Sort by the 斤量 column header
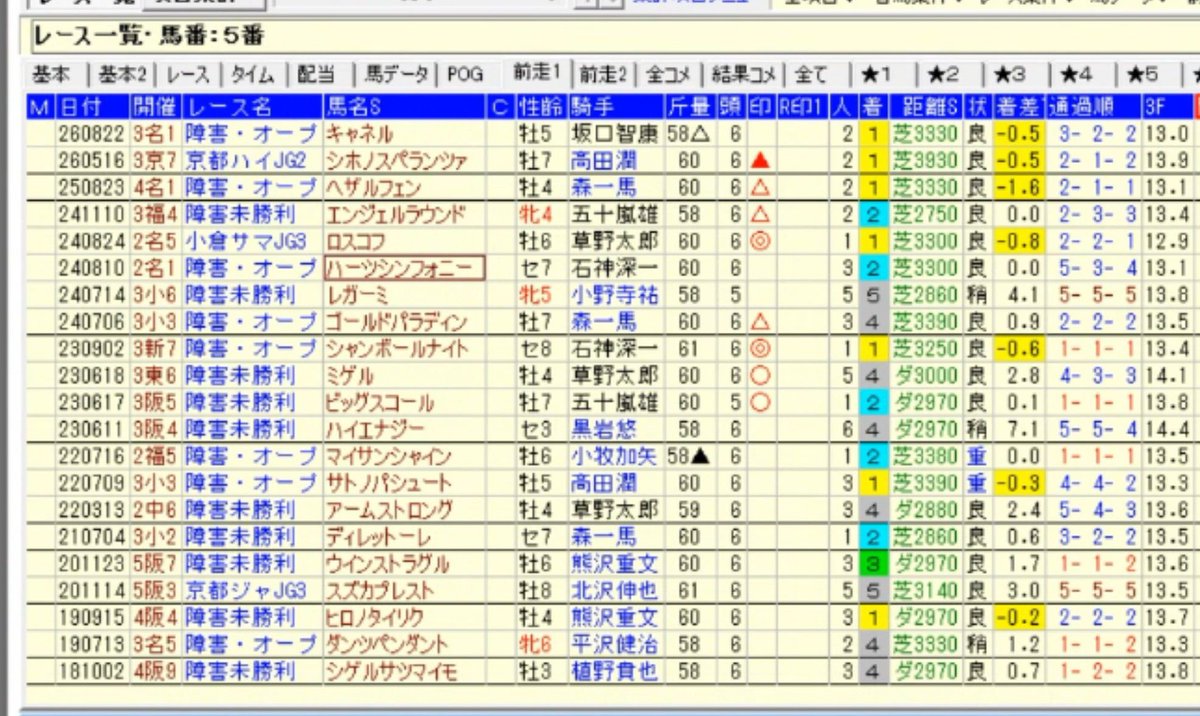Viewport: 1200px width, 716px height. (x=691, y=107)
